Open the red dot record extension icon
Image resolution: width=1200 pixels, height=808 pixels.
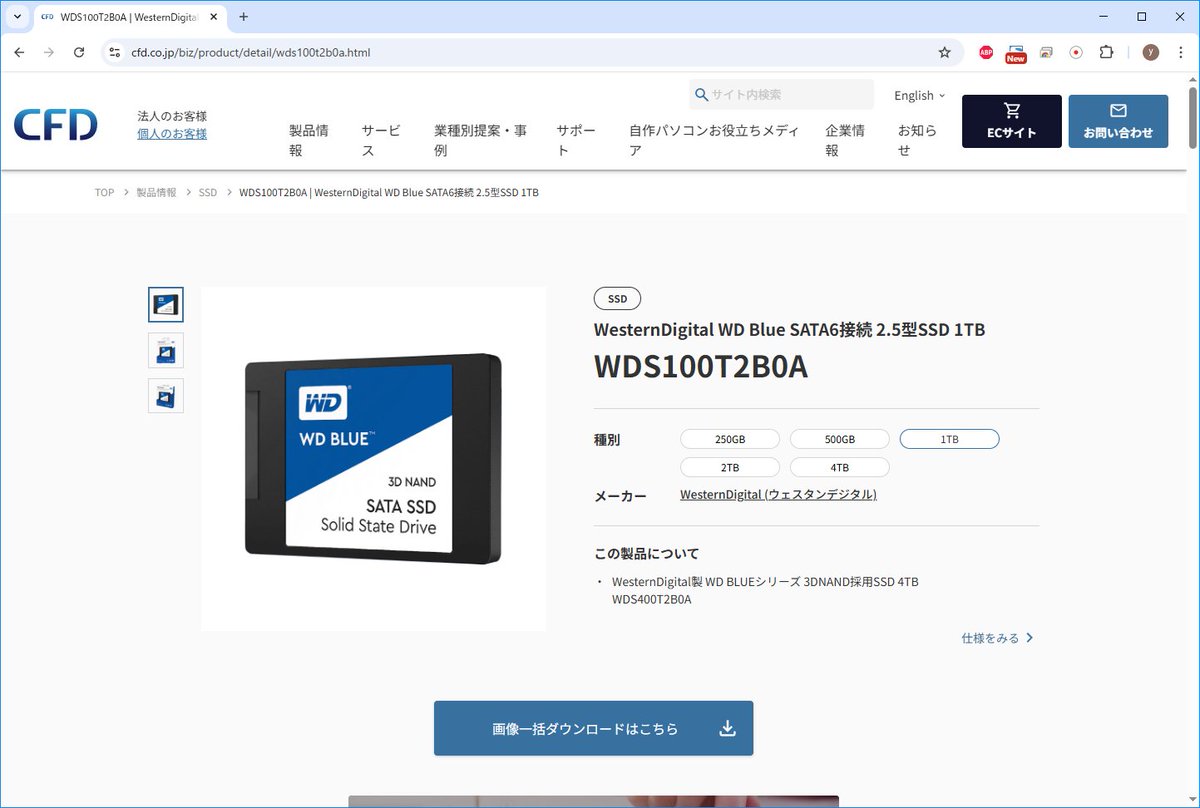coord(1076,52)
